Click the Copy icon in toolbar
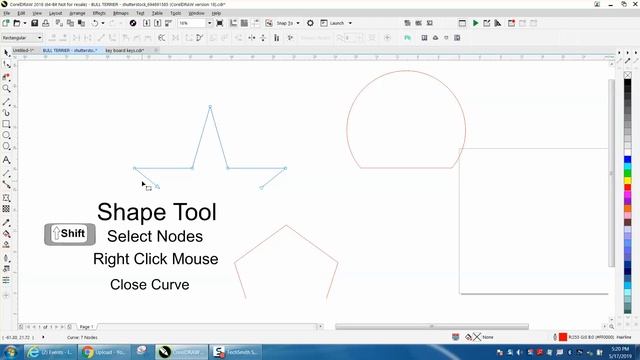Image resolution: width=640 pixels, height=360 pixels. 70,23
